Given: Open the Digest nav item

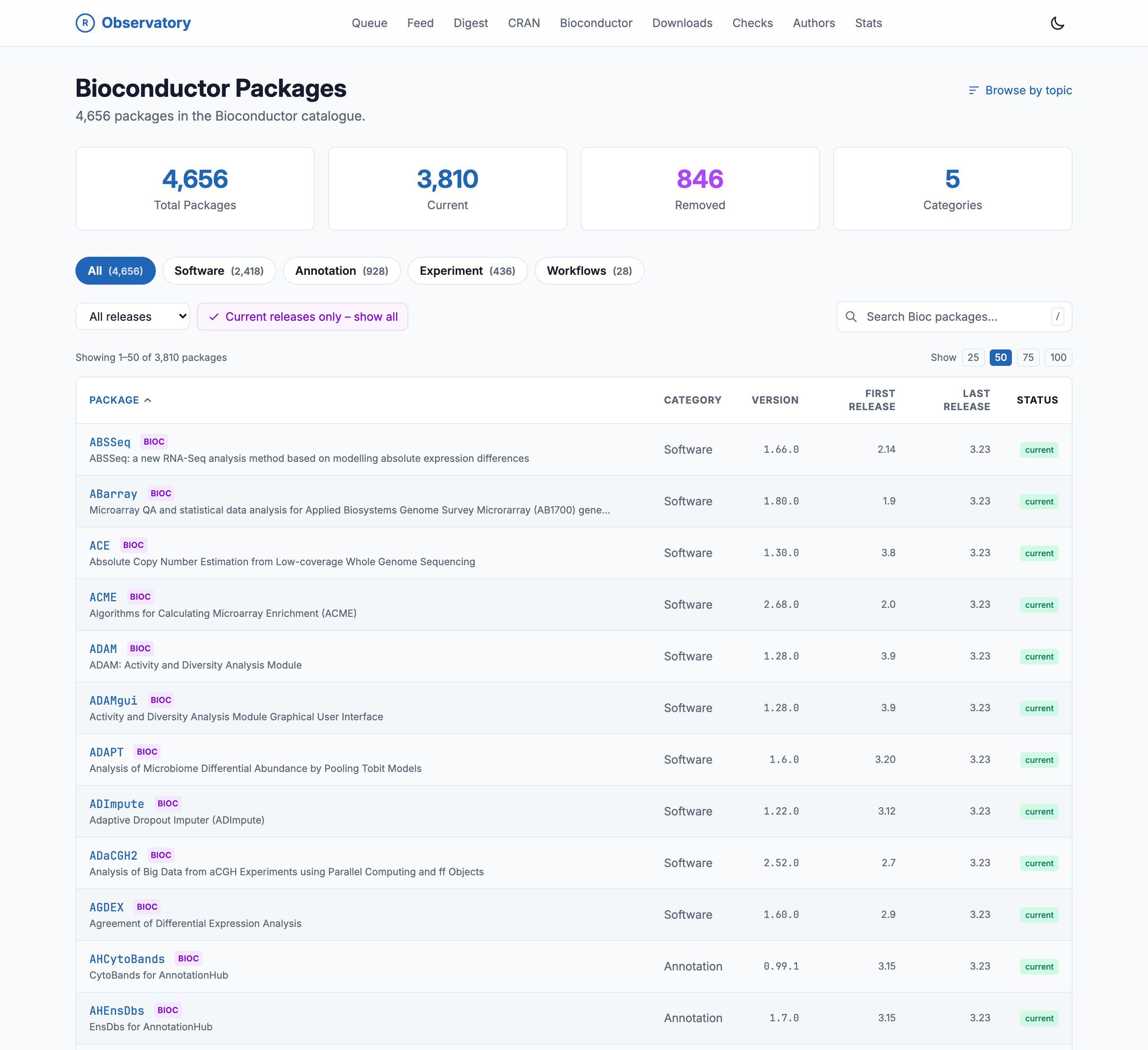Looking at the screenshot, I should [470, 23].
